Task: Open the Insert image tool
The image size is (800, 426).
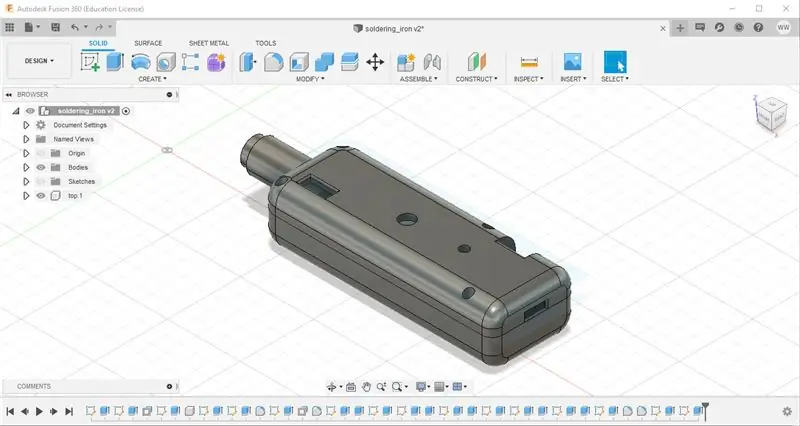Action: (x=572, y=62)
